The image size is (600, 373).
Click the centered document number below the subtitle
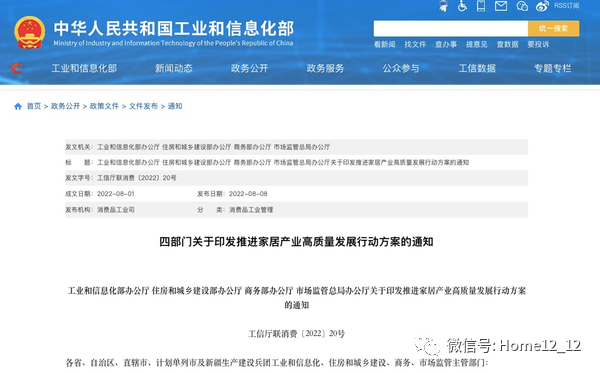(x=297, y=334)
